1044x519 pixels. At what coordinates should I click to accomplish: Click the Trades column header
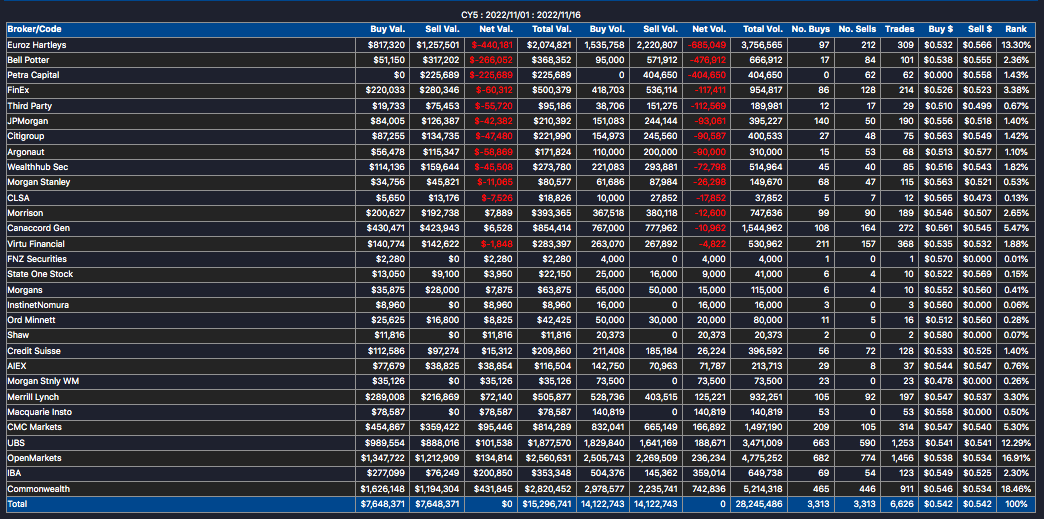click(x=900, y=29)
